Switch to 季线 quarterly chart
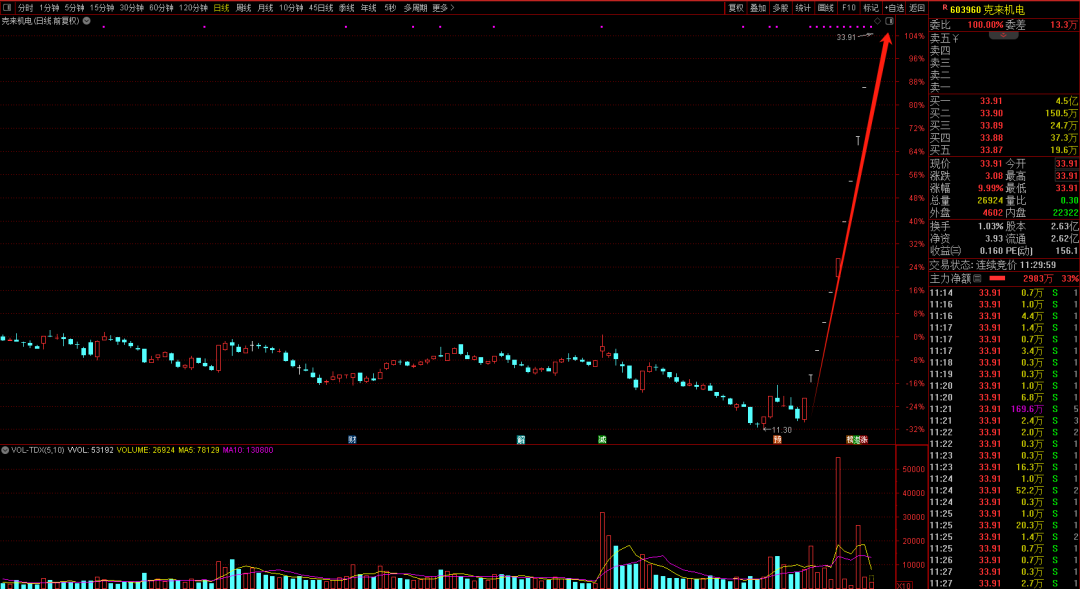The width and height of the screenshot is (1080, 589). point(346,8)
